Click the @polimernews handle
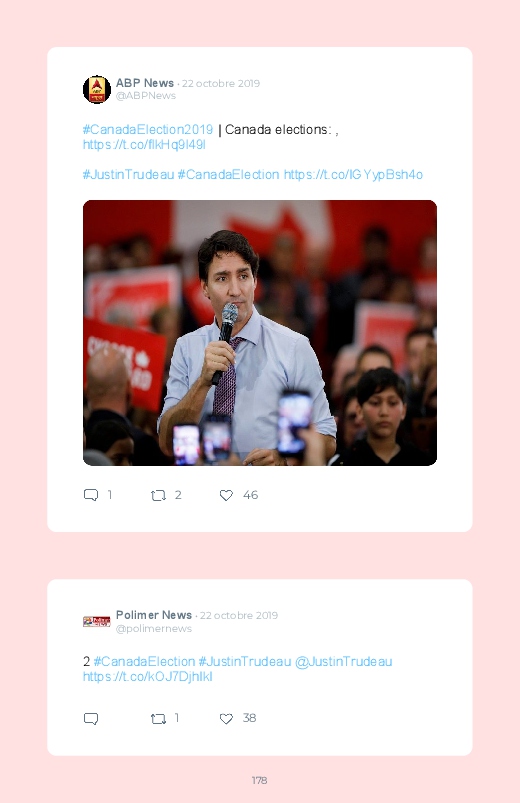The width and height of the screenshot is (520, 803). point(154,628)
